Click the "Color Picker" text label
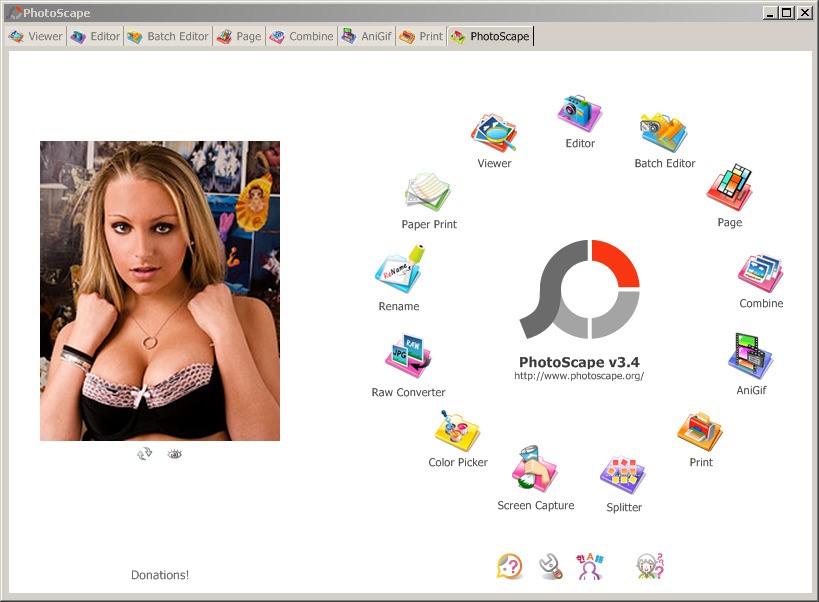 (458, 462)
